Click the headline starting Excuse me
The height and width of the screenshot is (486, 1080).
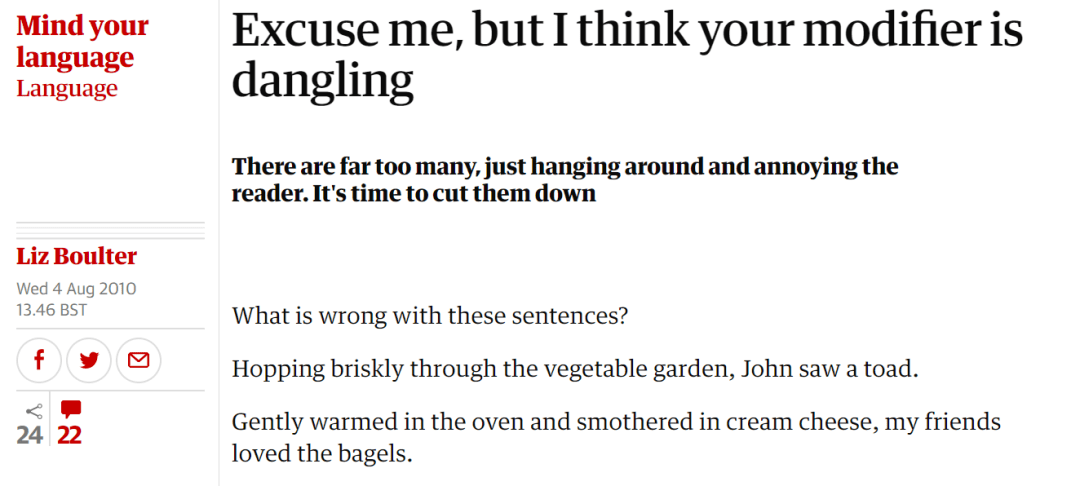click(x=627, y=55)
